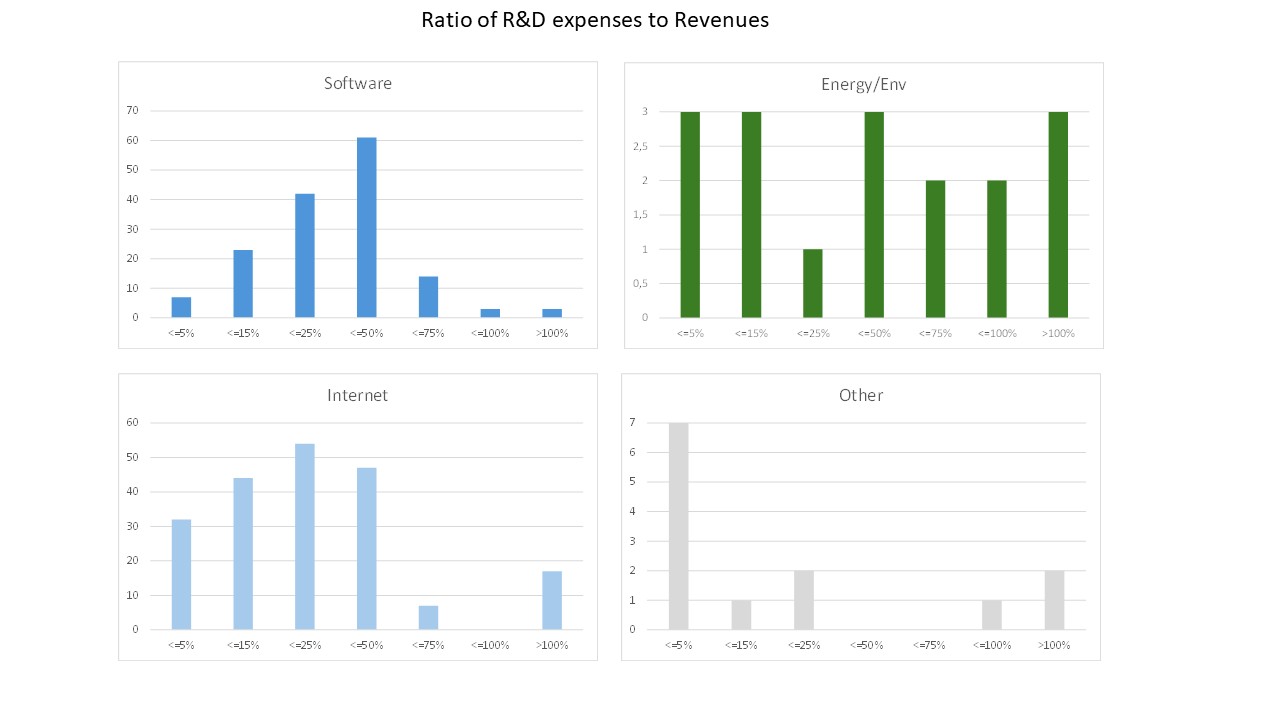The height and width of the screenshot is (720, 1280).
Task: Select the <=75% bar in Internet chart
Action: [x=428, y=618]
